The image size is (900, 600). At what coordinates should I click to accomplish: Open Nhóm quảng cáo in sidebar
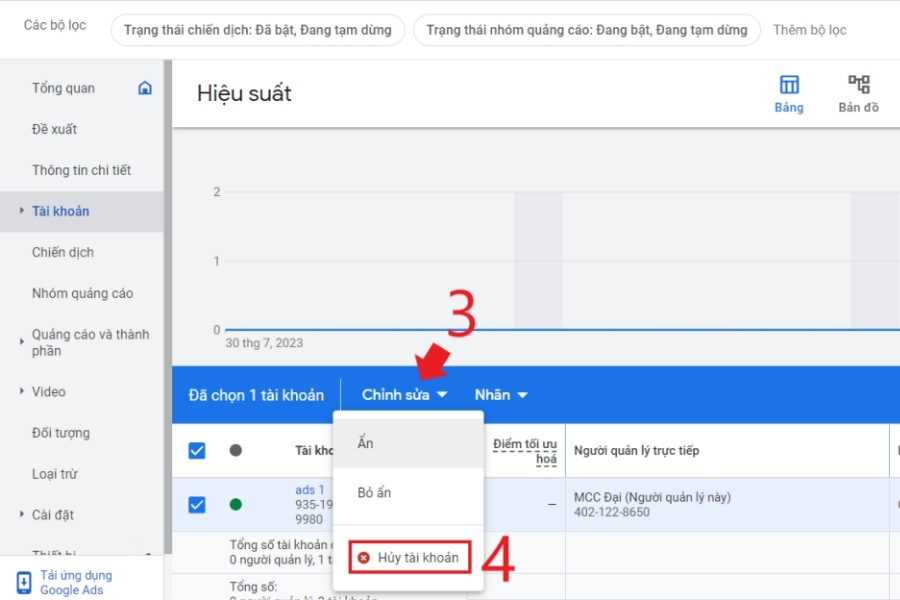(83, 293)
